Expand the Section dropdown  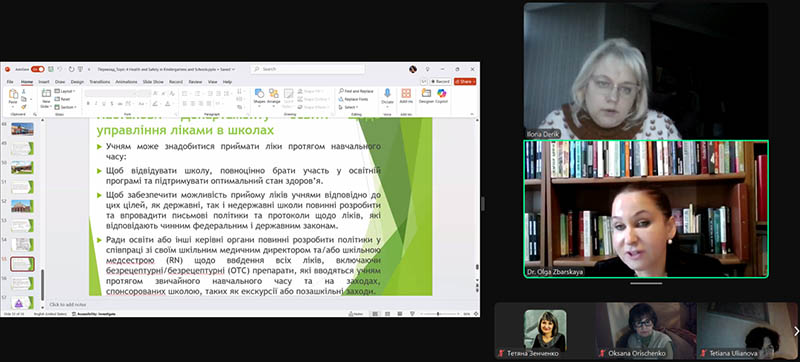(65, 107)
